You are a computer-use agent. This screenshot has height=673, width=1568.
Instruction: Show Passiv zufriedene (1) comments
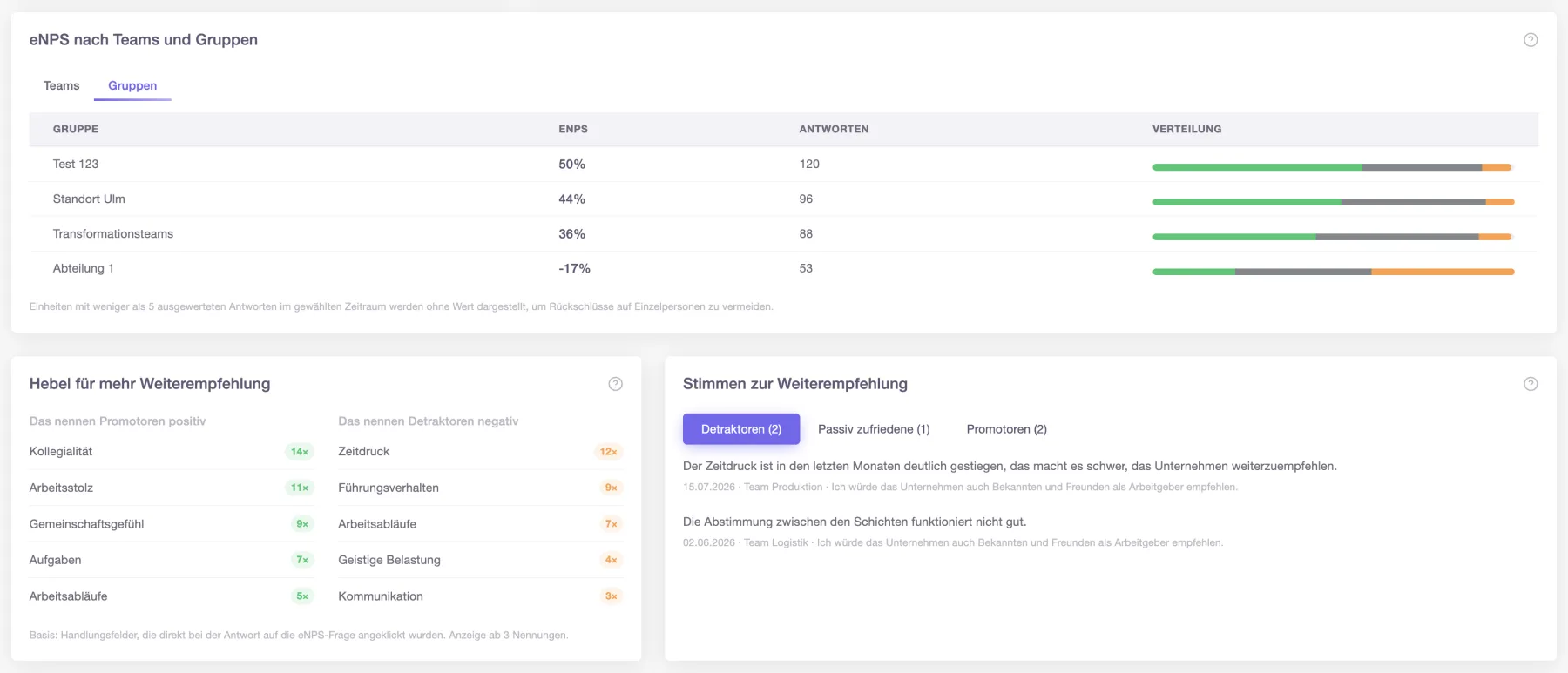pos(874,429)
